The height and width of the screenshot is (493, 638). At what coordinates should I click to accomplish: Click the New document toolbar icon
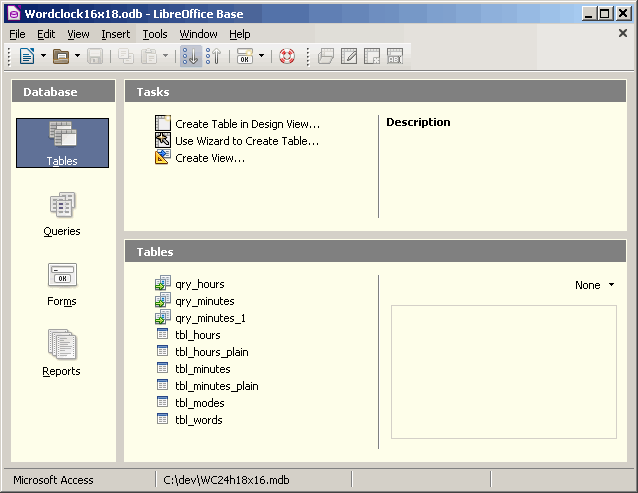[27, 56]
